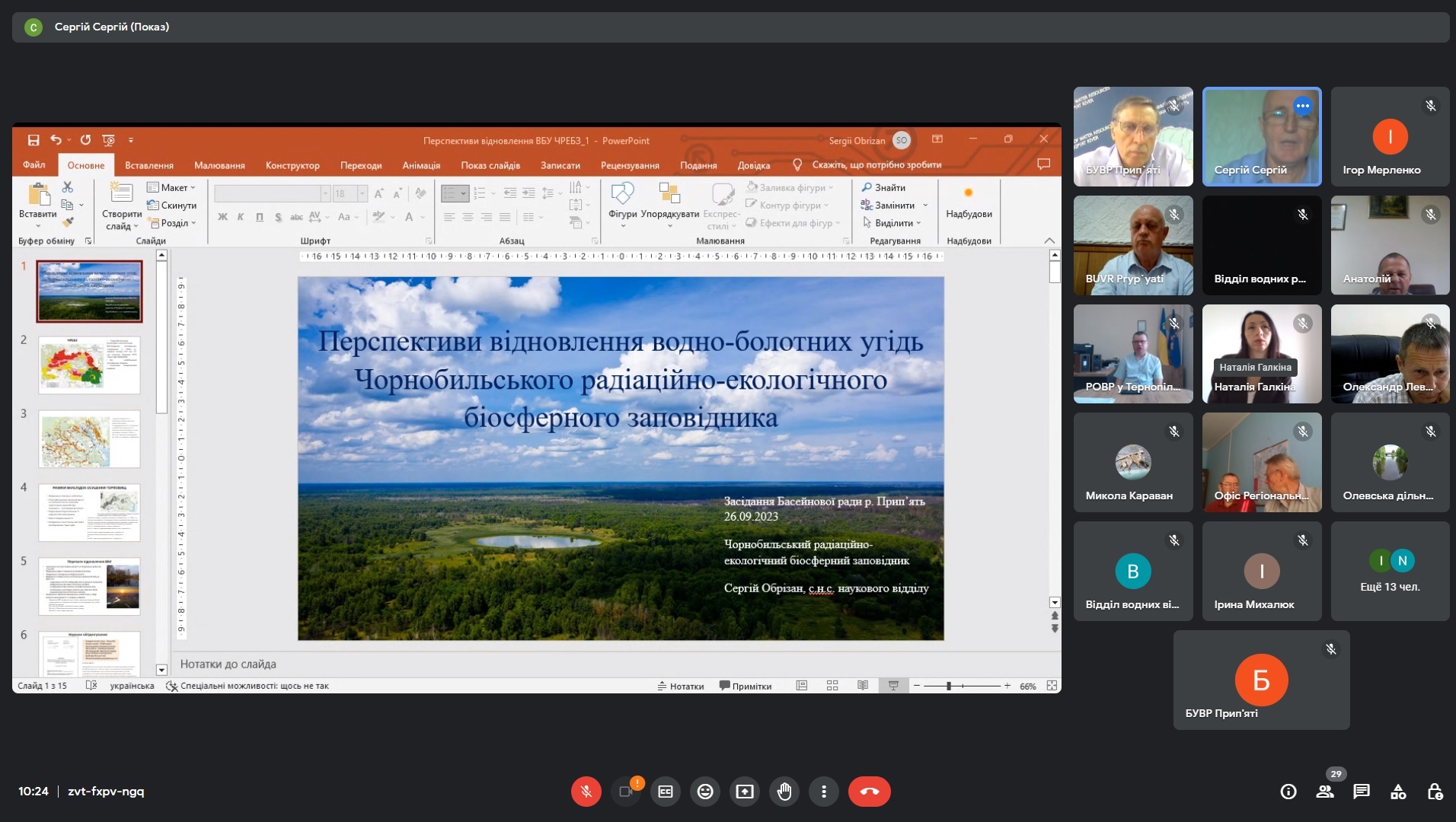Expand Макет layout dropdown
The height and width of the screenshot is (822, 1456).
[x=171, y=187]
